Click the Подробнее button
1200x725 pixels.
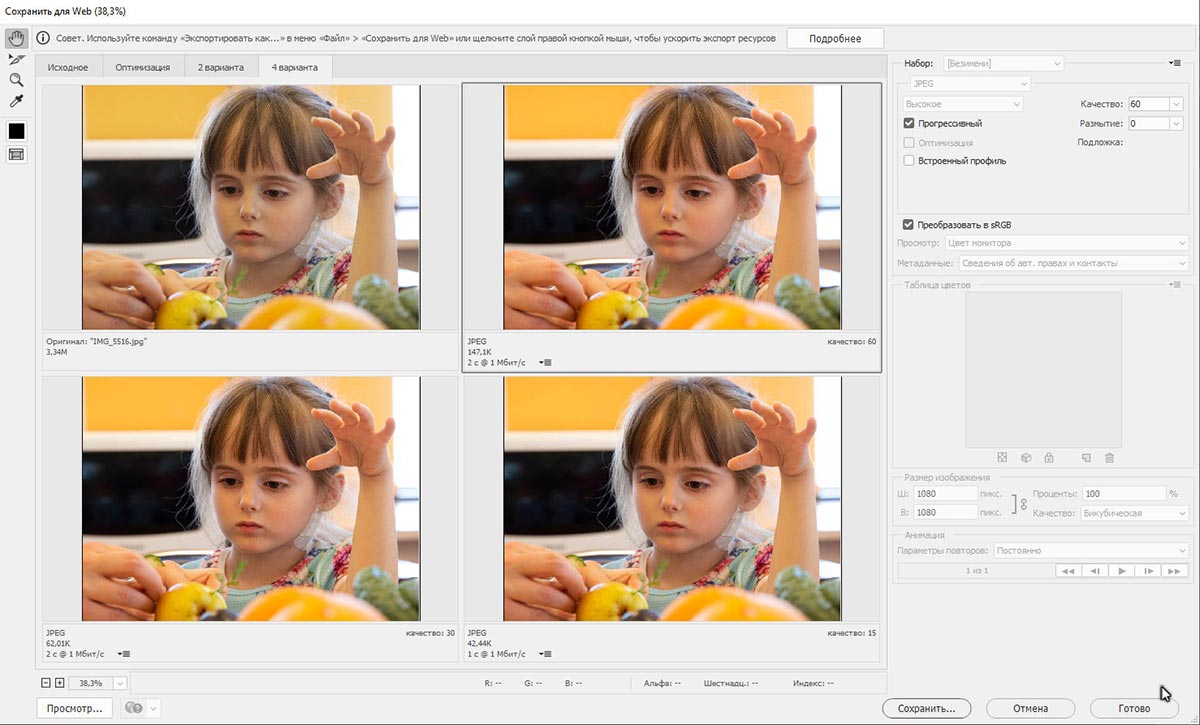tap(837, 38)
